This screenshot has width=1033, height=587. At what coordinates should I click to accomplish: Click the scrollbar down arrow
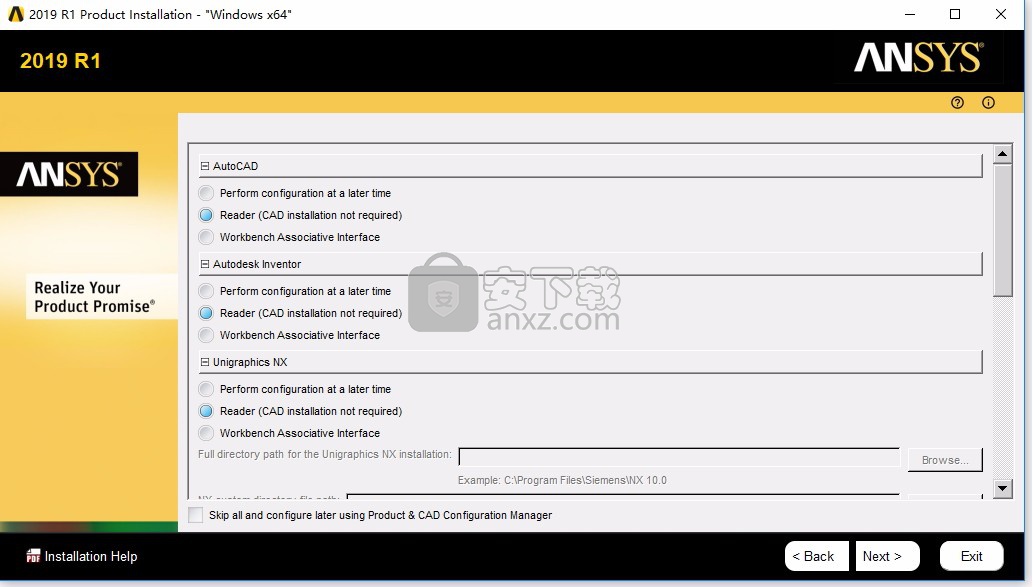(x=1003, y=488)
